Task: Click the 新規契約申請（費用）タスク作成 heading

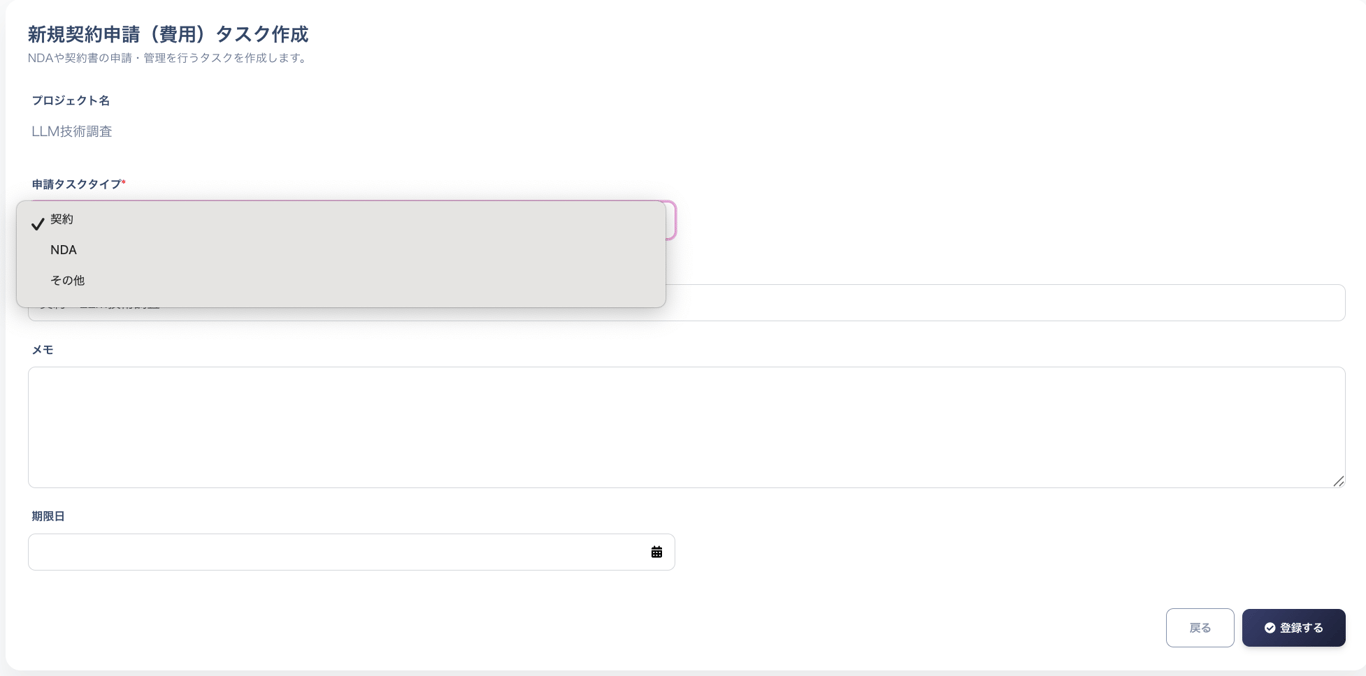Action: 168,35
